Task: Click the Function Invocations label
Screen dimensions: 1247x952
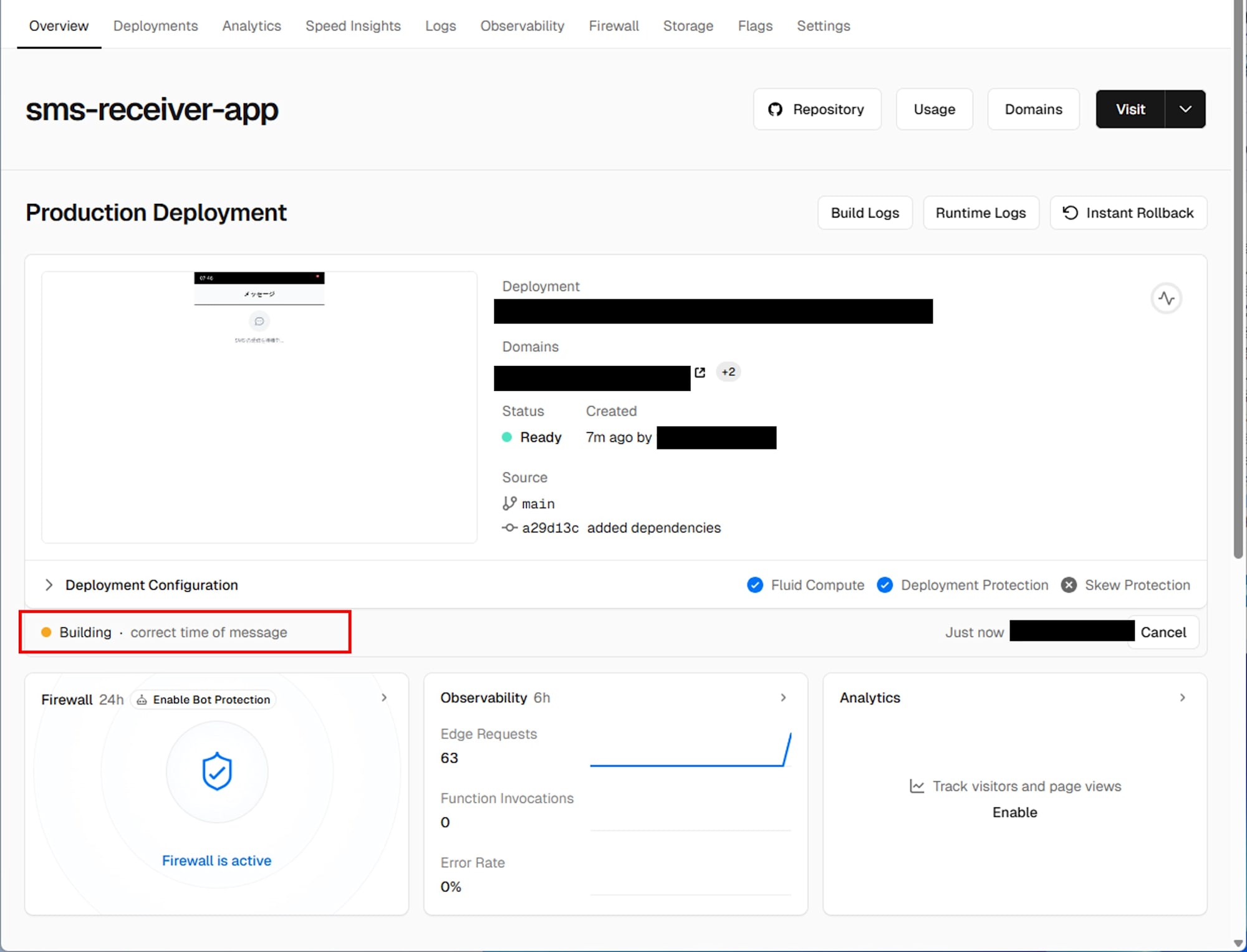Action: 507,798
